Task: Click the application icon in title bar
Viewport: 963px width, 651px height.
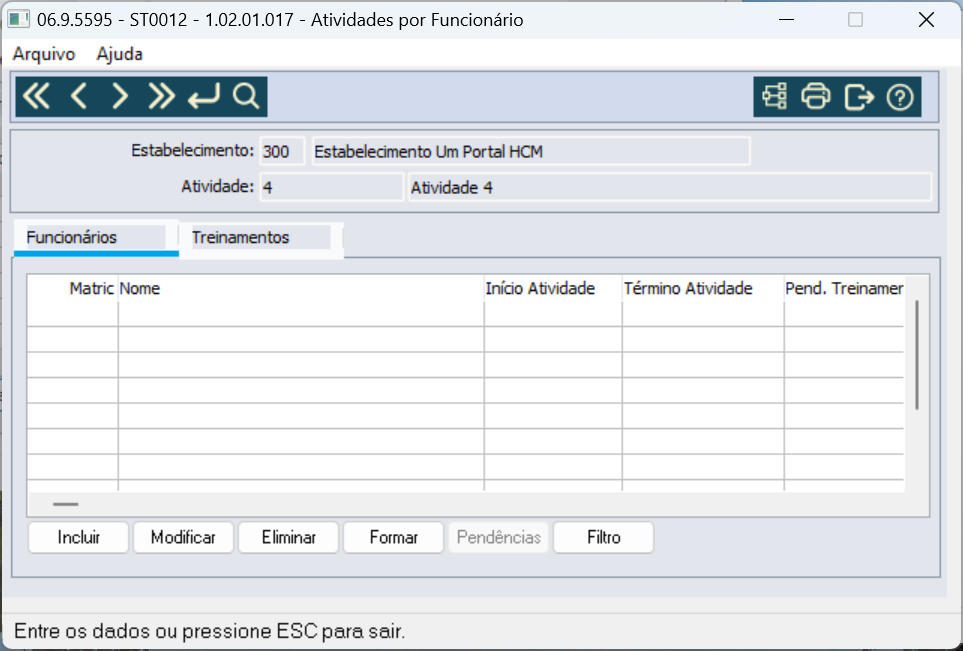Action: tap(18, 20)
